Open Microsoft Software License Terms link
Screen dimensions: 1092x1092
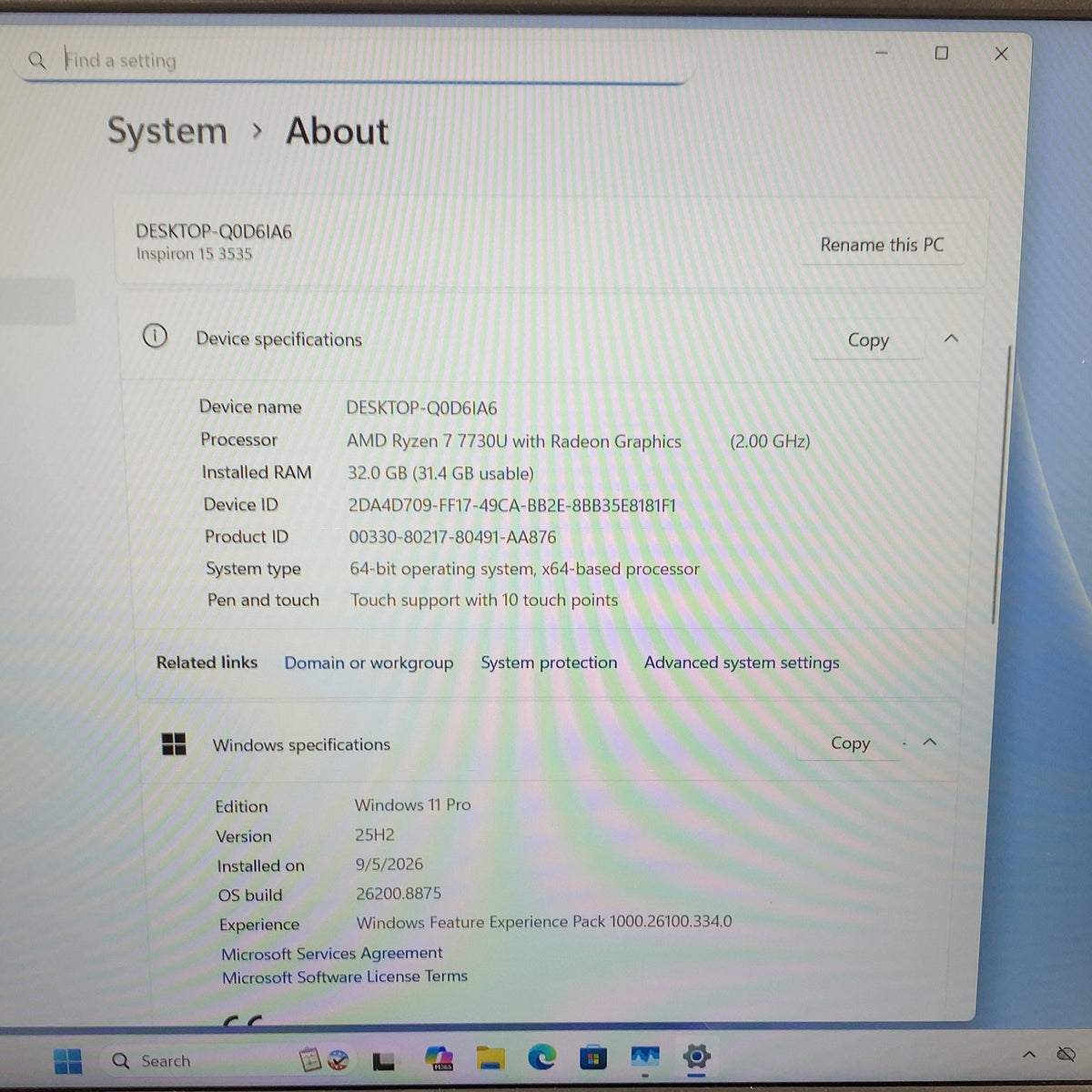click(x=345, y=976)
